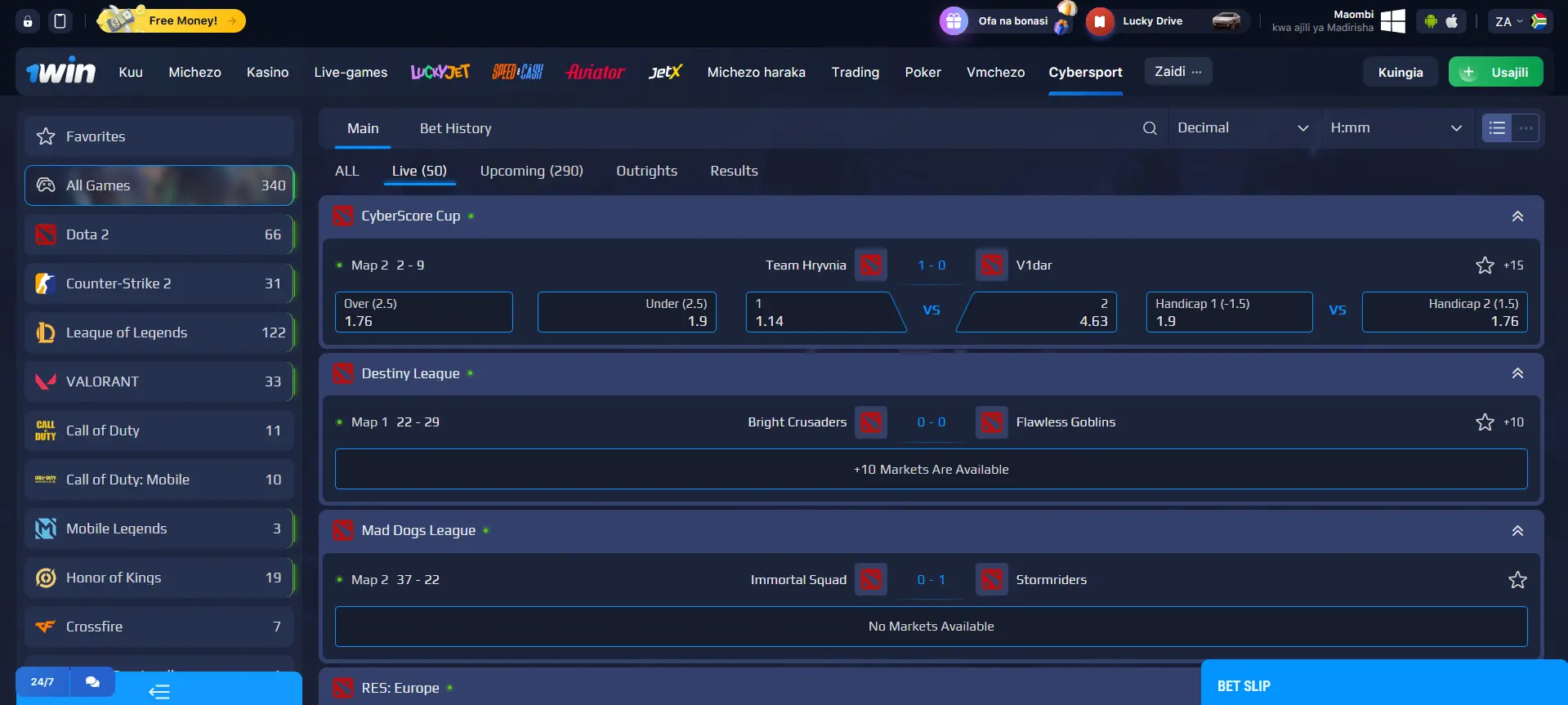Screen dimensions: 1568x705
Task: Collapse the Mad Dogs League section
Action: [x=1517, y=531]
